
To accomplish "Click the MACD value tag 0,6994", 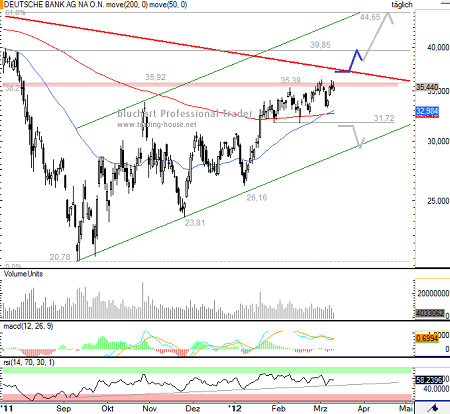I will [427, 339].
